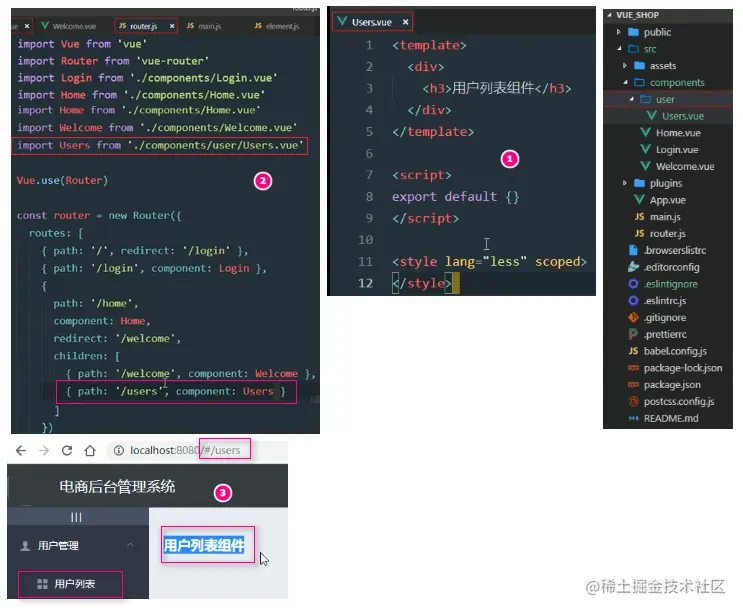
Task: Click the 用户列表 grid icon
Action: point(42,584)
